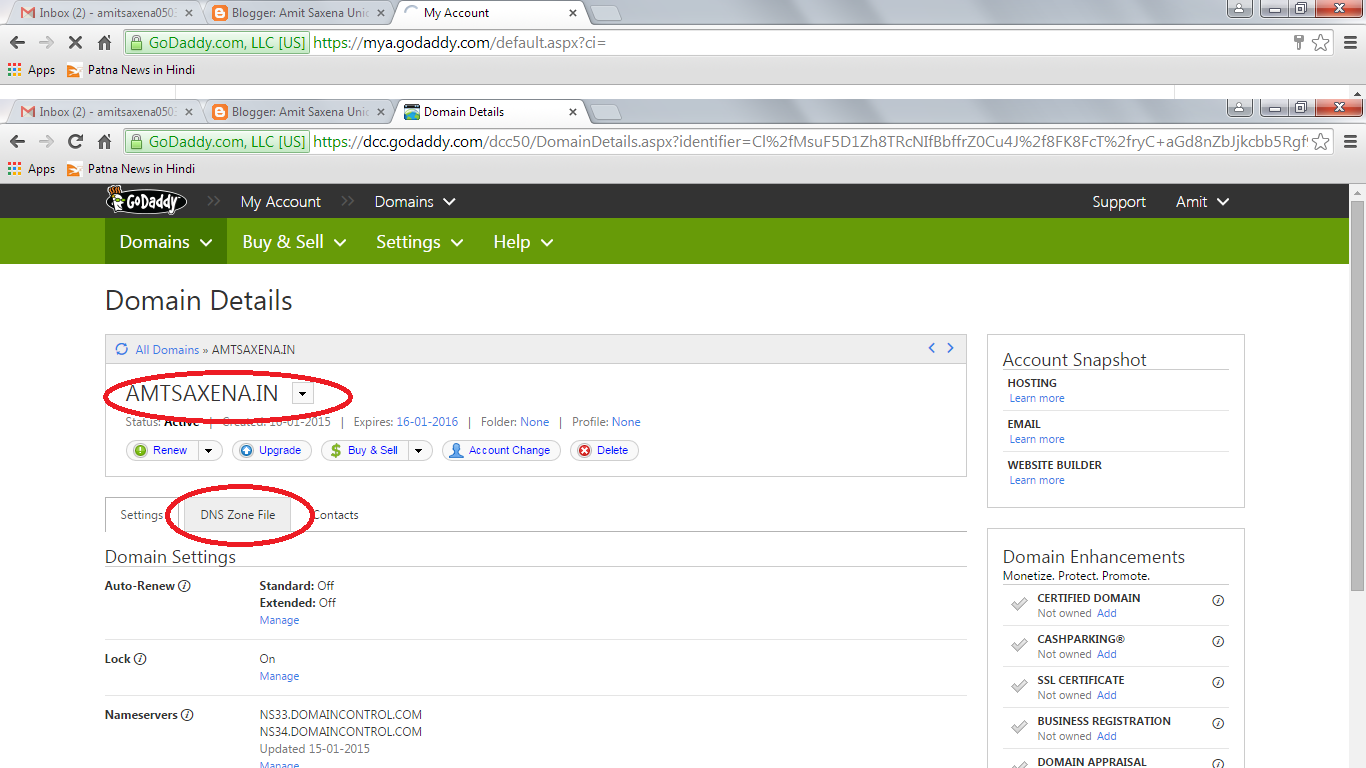Click the Renew button
The image size is (1366, 768).
point(162,451)
